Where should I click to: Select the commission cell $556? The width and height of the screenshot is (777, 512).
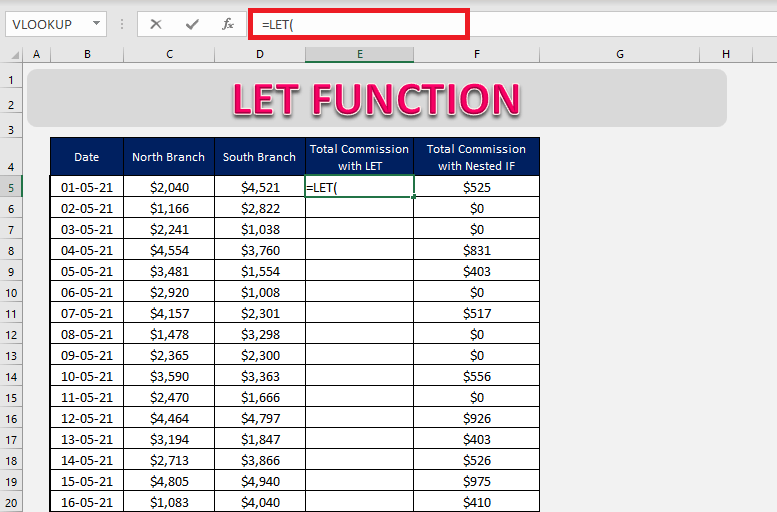[477, 376]
